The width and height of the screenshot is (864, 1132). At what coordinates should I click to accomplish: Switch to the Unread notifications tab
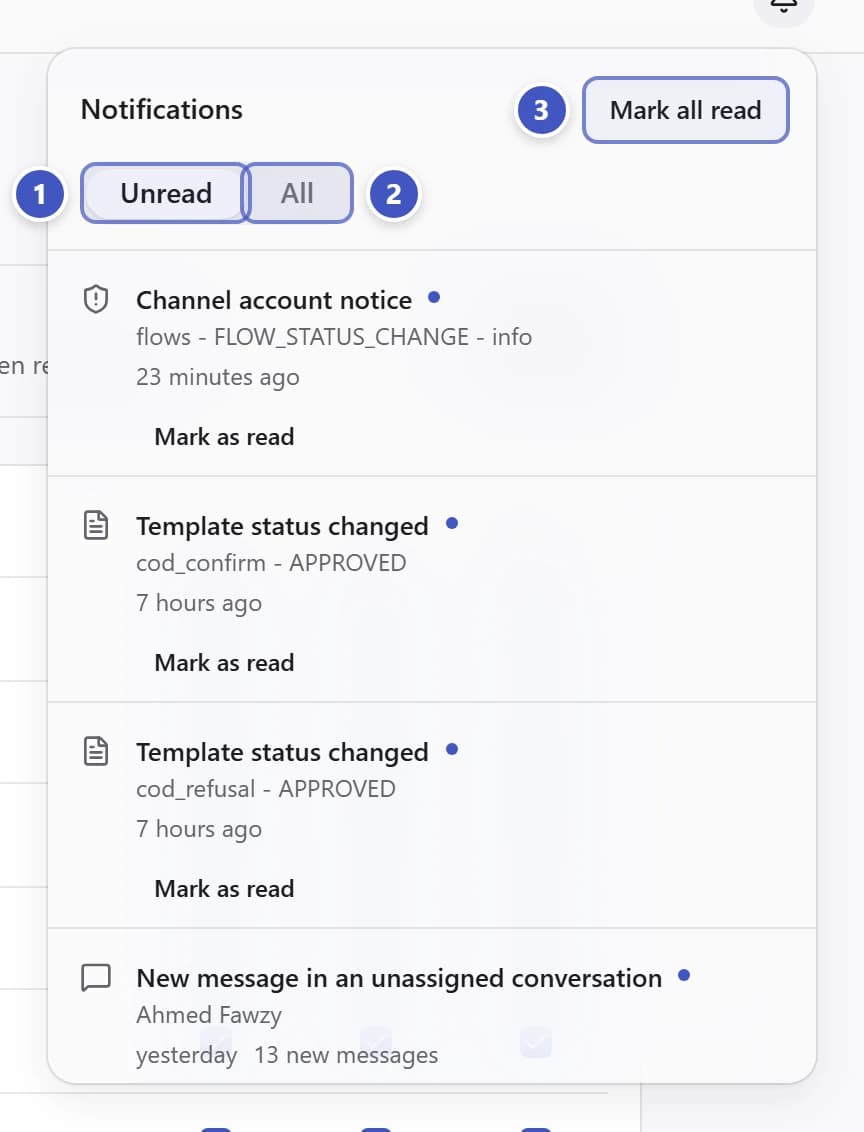point(165,193)
